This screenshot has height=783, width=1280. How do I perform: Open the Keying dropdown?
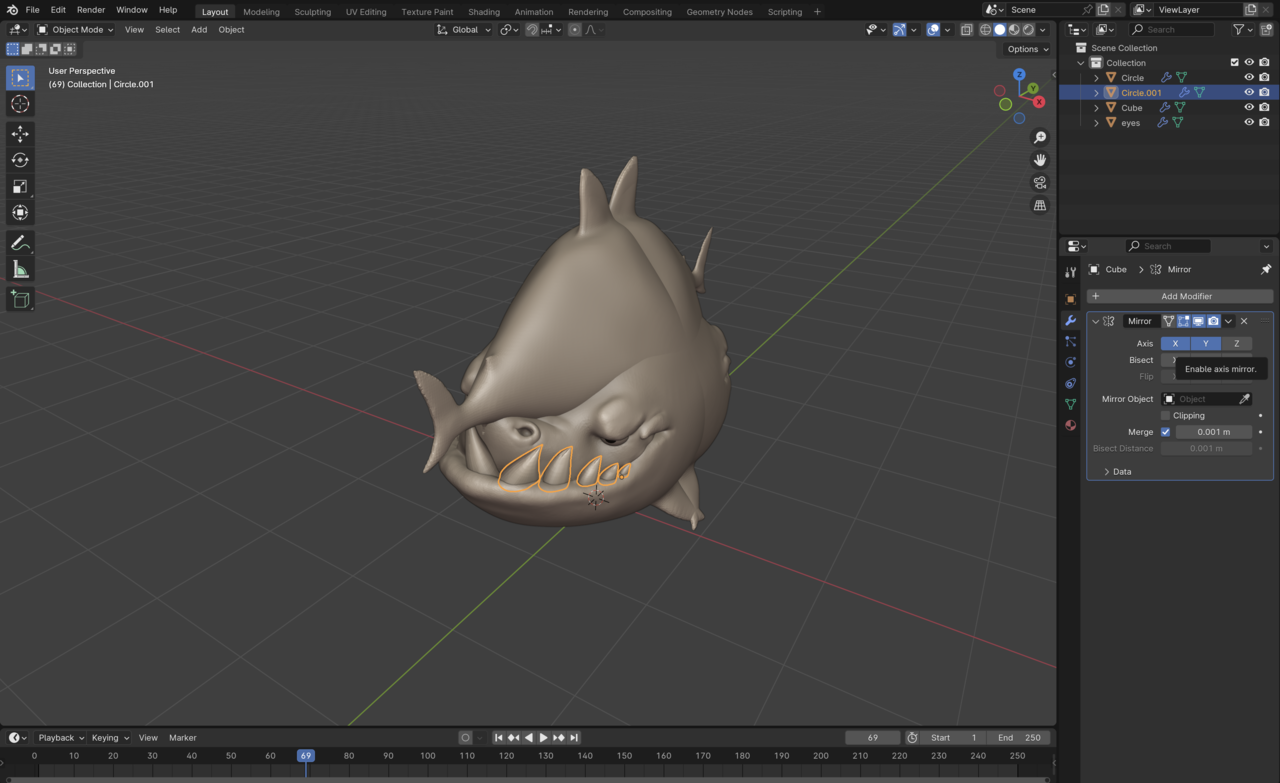[x=110, y=738]
